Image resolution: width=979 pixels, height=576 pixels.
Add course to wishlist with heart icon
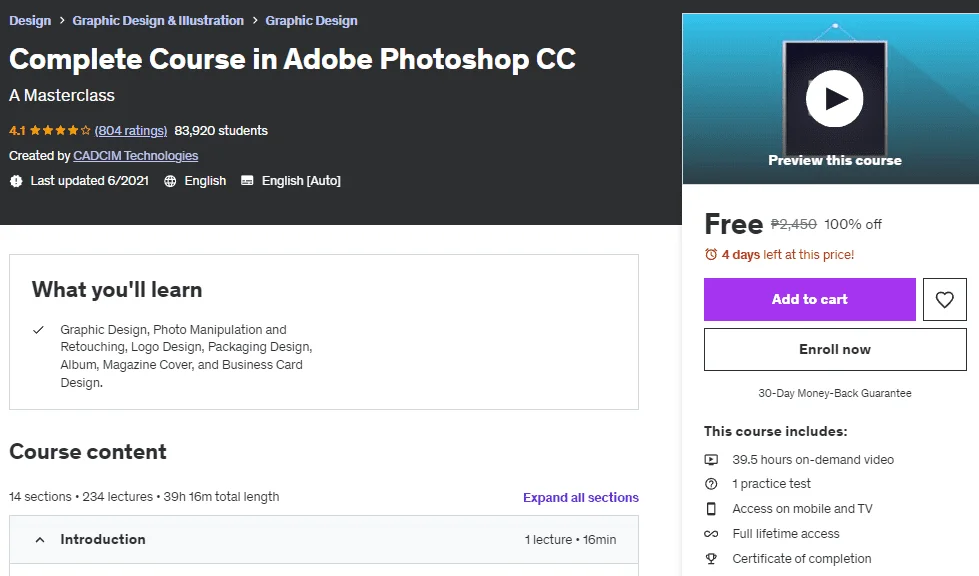944,300
